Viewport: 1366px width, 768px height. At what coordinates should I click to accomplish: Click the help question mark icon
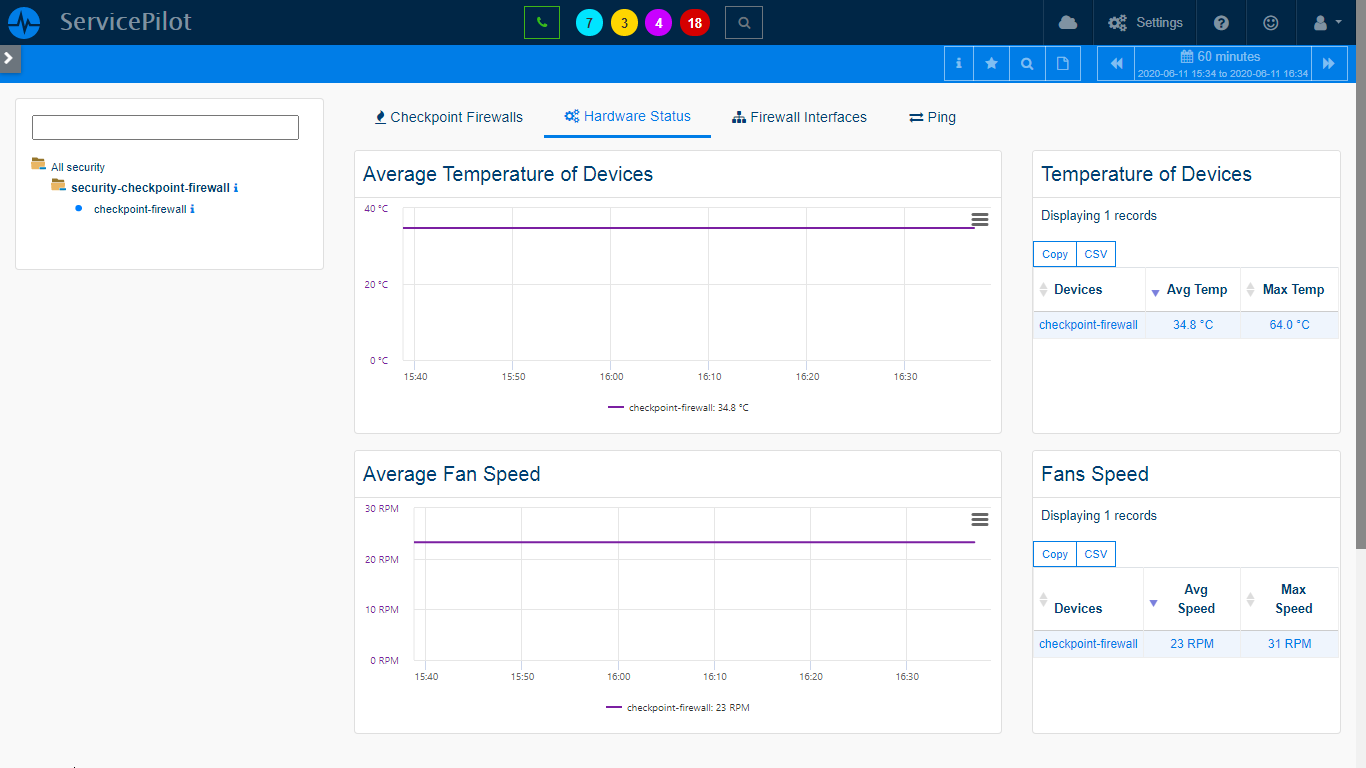(1221, 22)
